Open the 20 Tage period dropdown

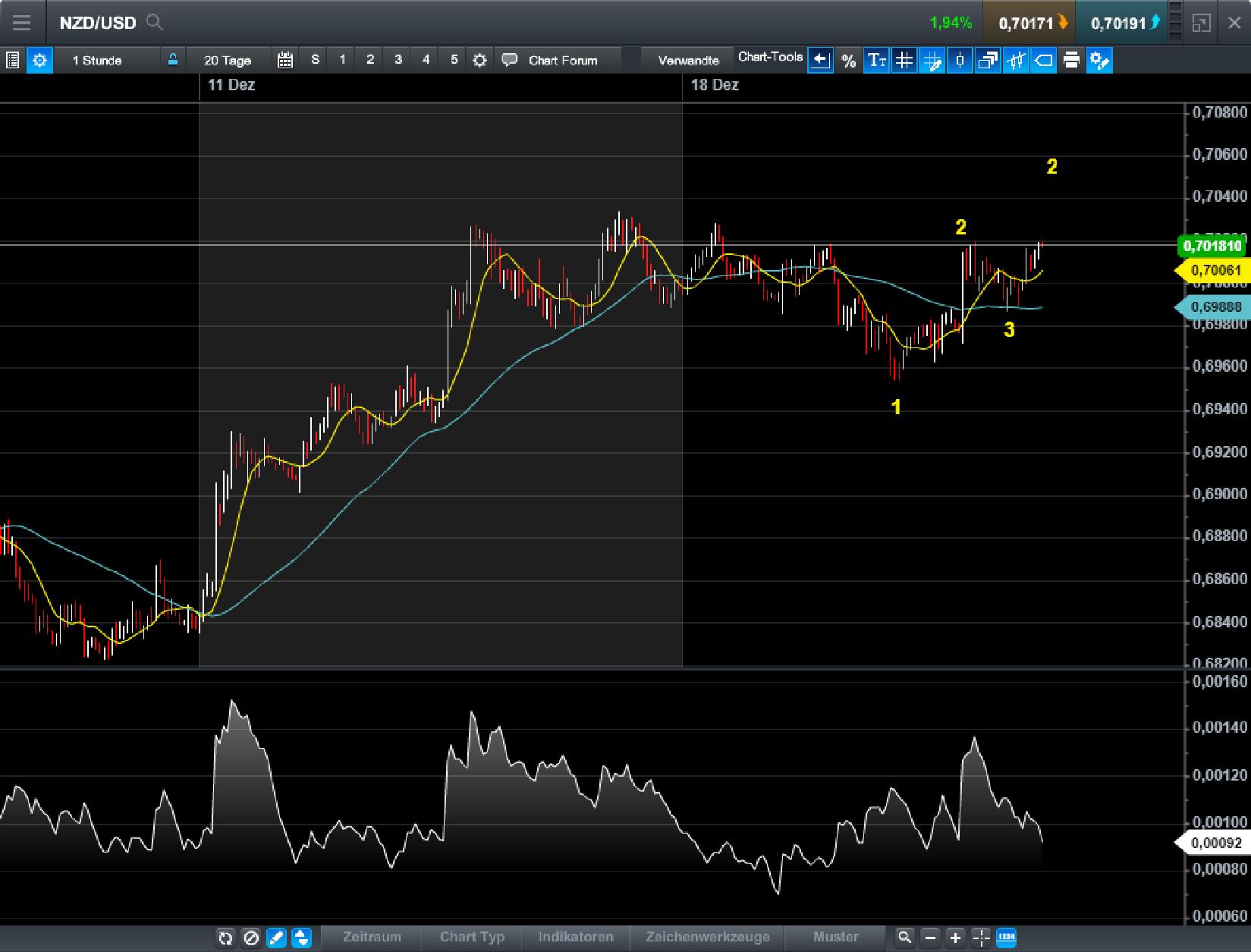[228, 60]
